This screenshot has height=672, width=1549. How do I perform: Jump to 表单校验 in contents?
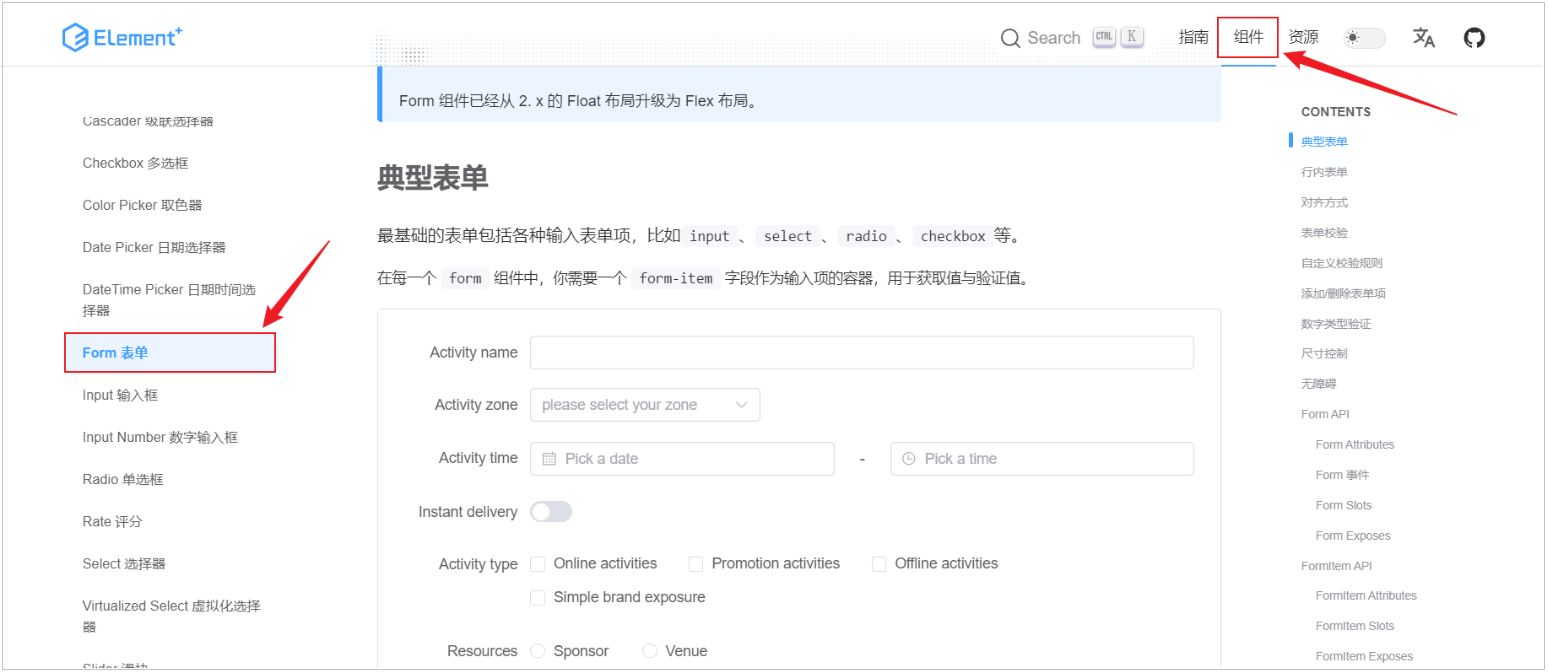click(x=1324, y=233)
